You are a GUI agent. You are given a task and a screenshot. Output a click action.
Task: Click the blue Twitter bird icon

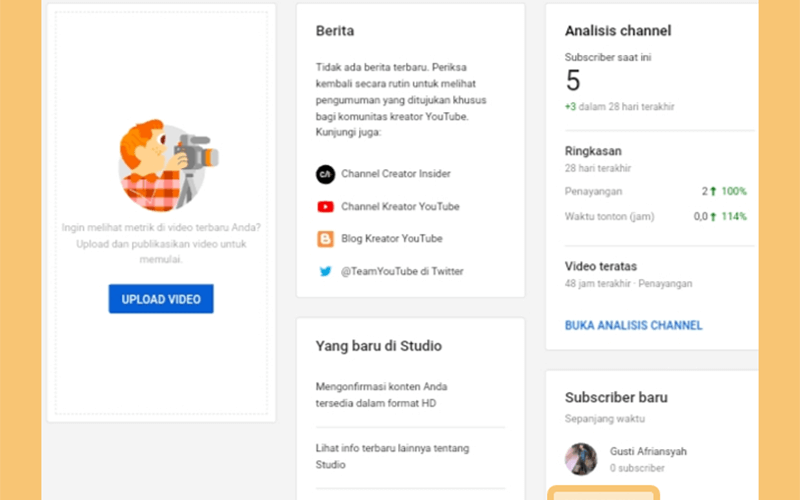[326, 271]
